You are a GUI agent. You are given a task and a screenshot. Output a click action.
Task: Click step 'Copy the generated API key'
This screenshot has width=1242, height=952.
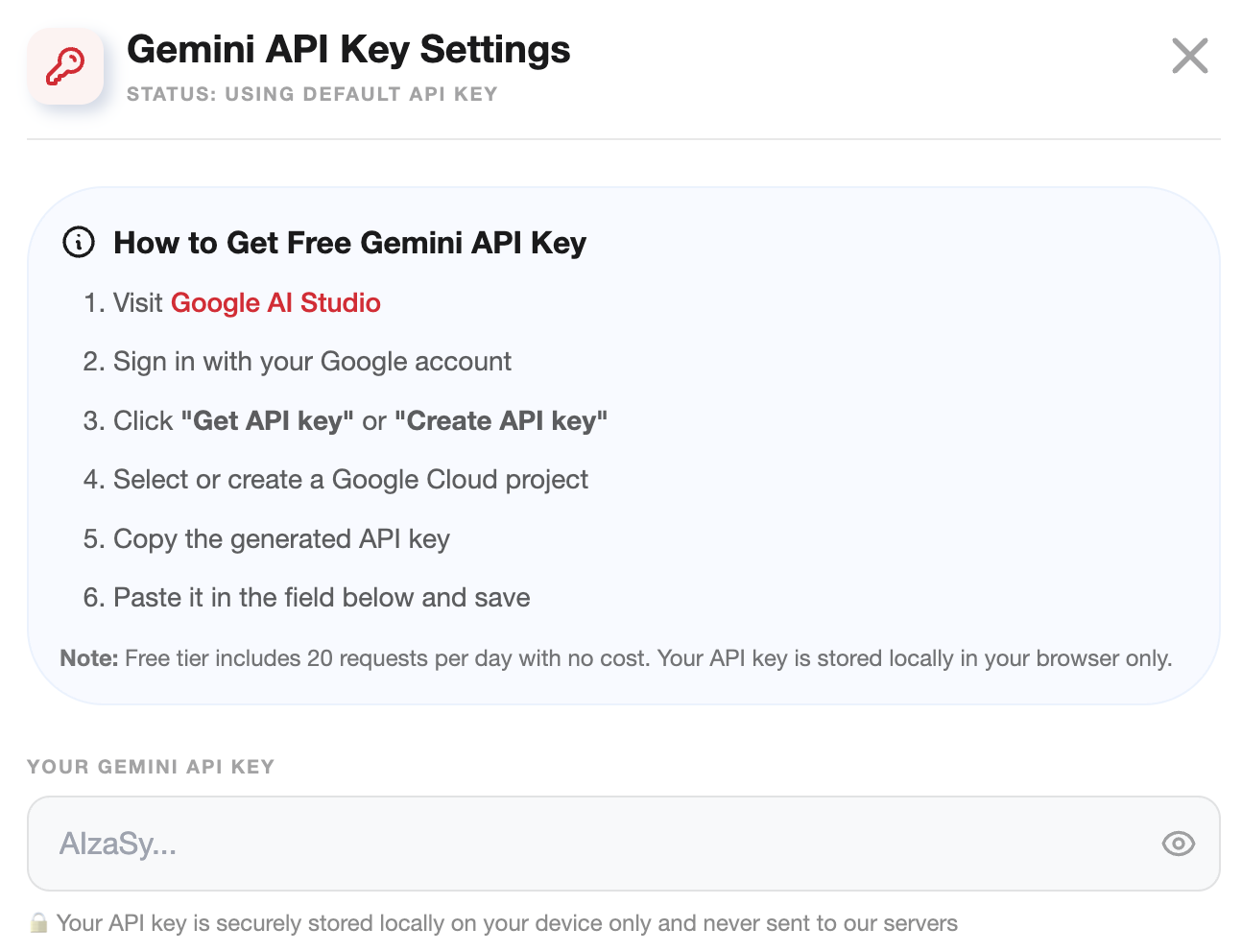coord(281,539)
